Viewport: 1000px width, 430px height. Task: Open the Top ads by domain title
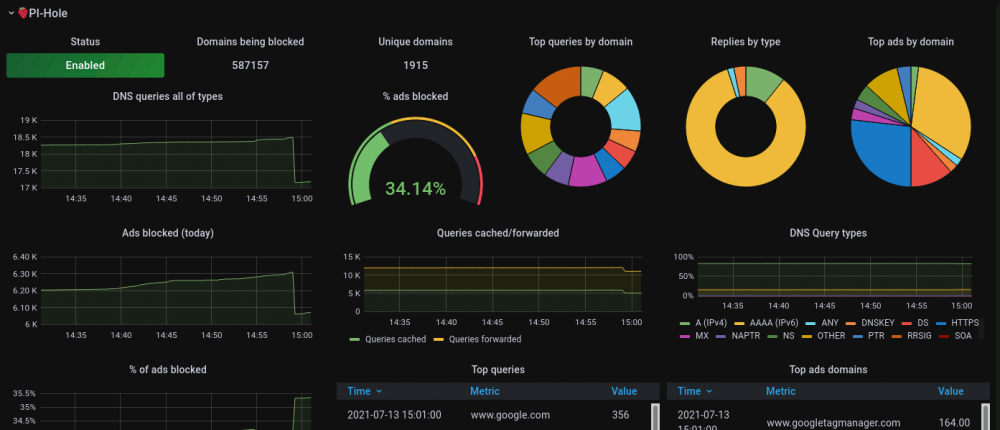[911, 41]
